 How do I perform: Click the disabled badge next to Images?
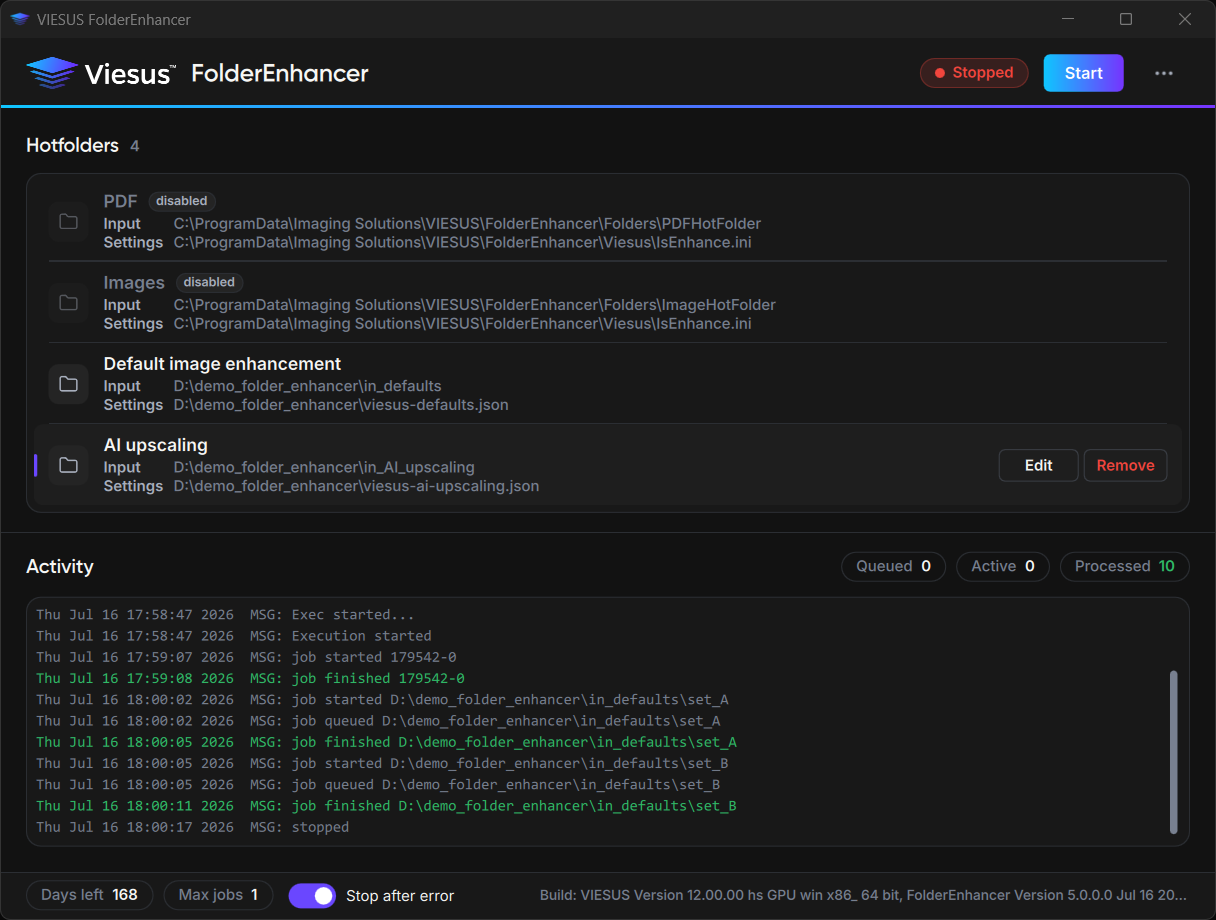click(x=210, y=282)
